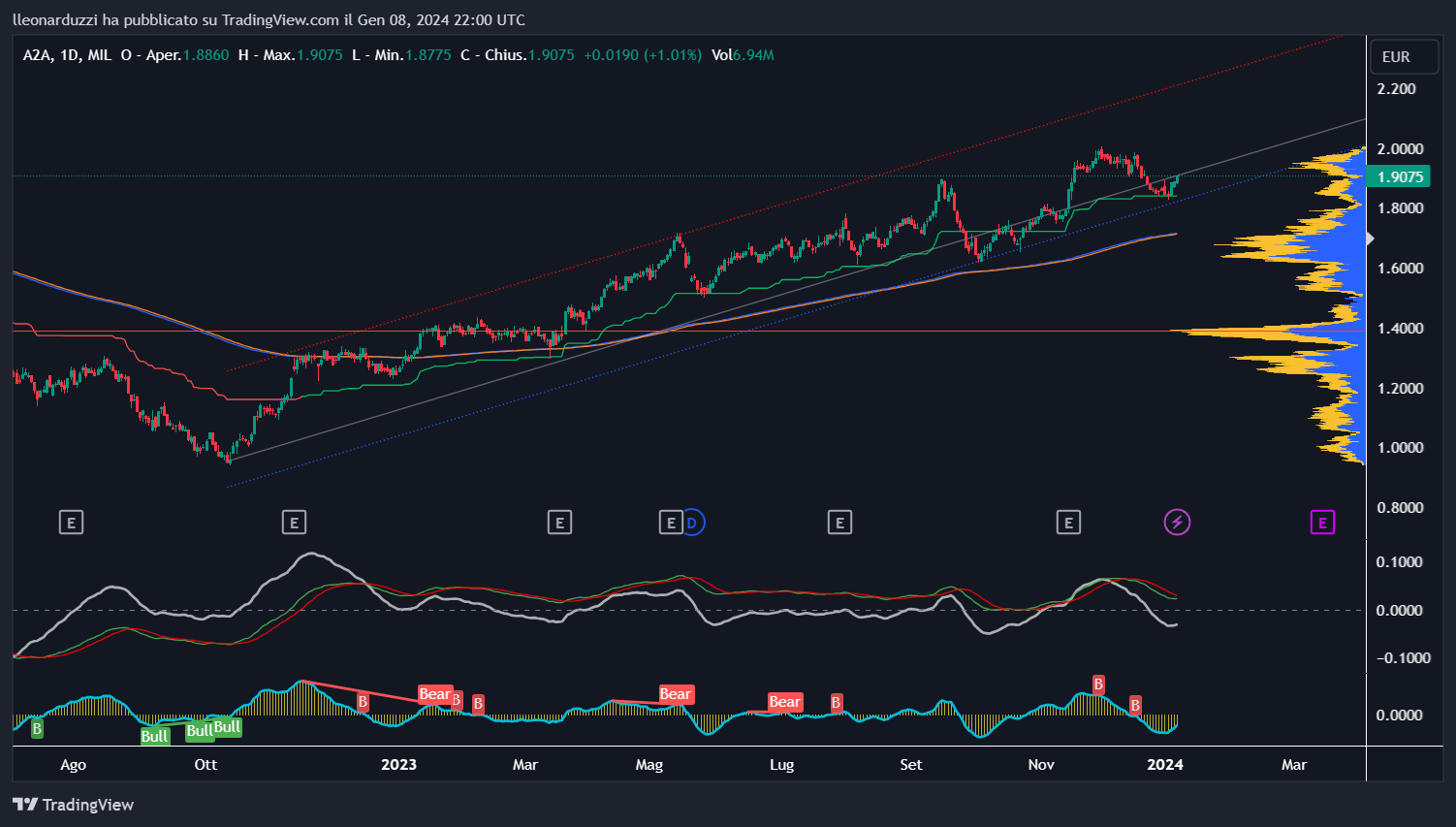Click the −0.1000 indicator scale label
This screenshot has width=1456, height=827.
[1404, 658]
